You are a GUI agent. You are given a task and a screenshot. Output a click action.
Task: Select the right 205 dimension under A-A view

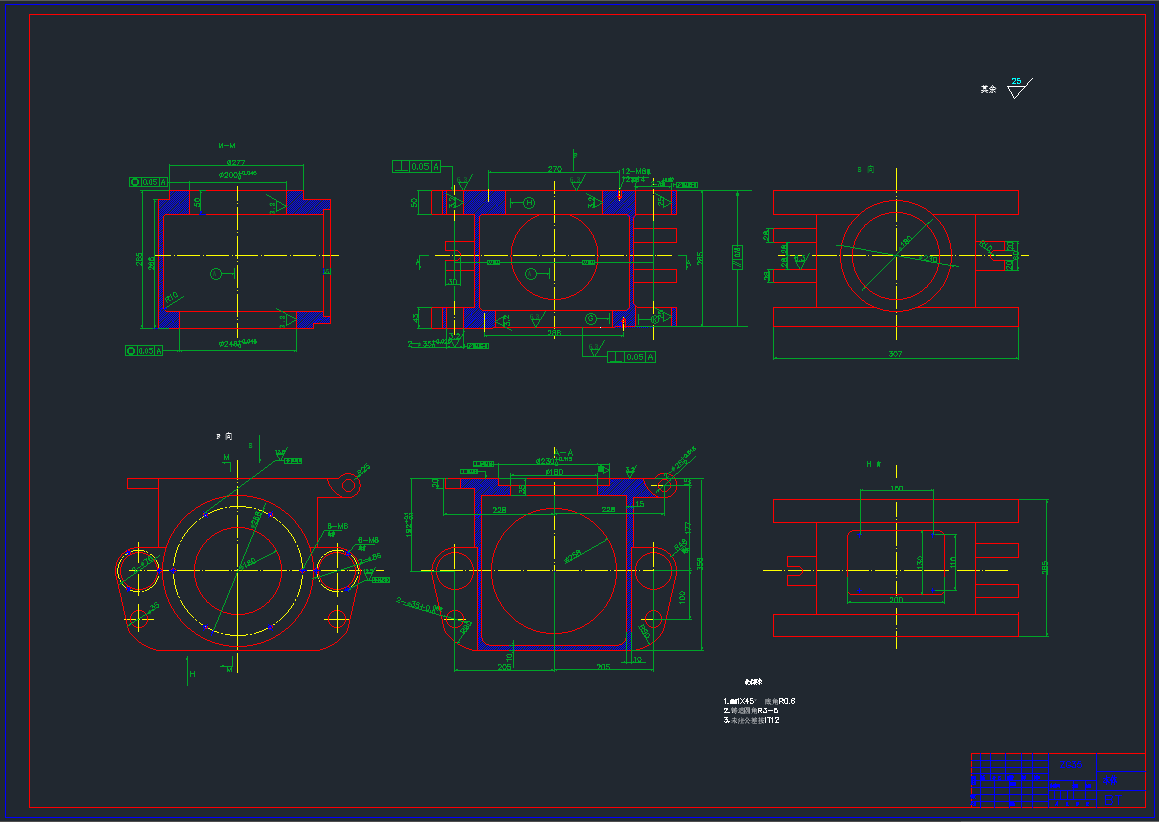(603, 667)
